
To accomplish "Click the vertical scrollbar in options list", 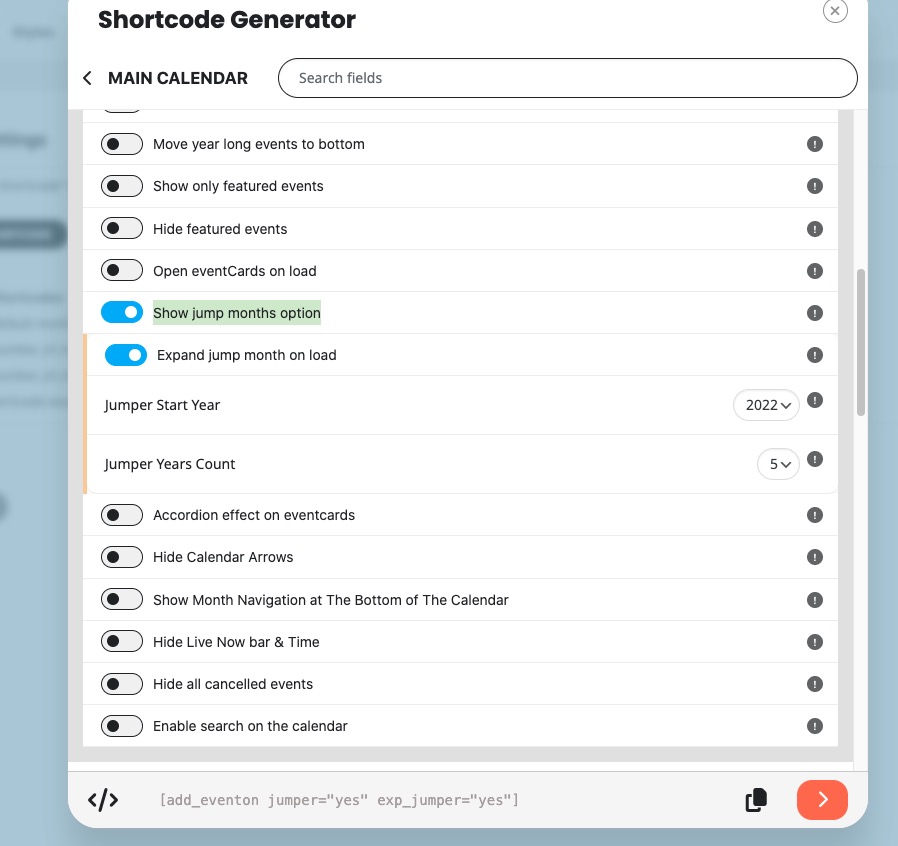I will 860,342.
